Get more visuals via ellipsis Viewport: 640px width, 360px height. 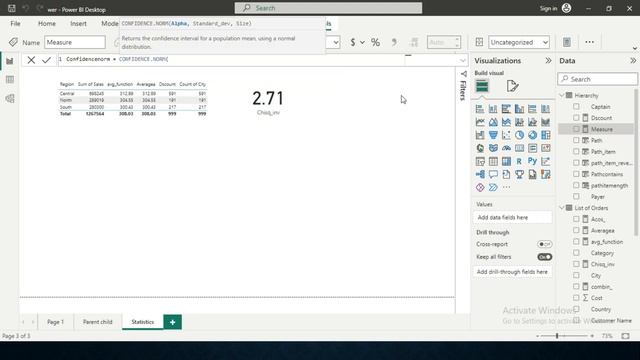coord(506,187)
